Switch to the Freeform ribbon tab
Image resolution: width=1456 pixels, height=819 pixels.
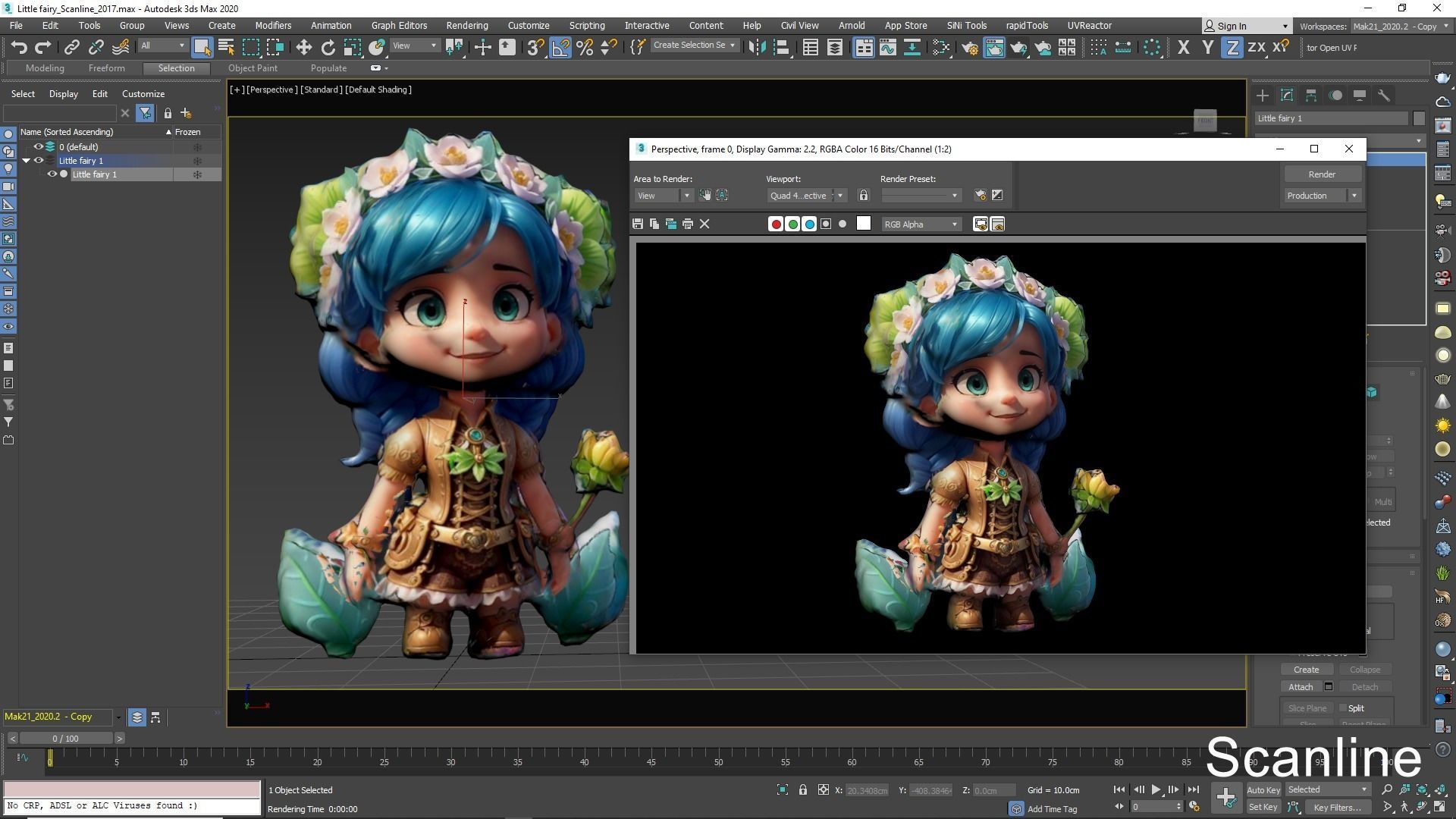point(106,68)
